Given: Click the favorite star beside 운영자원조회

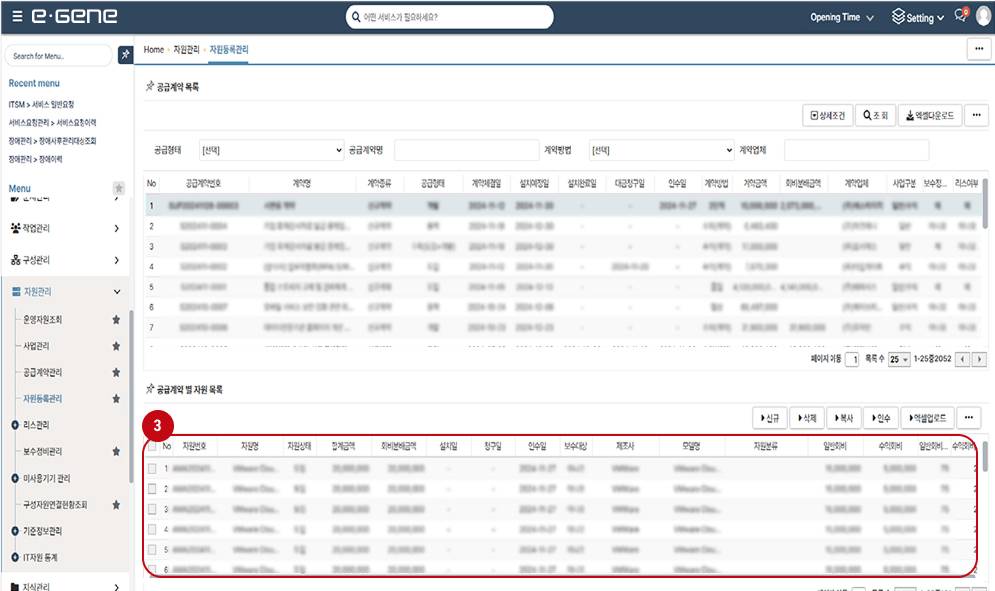Looking at the screenshot, I should (x=116, y=320).
